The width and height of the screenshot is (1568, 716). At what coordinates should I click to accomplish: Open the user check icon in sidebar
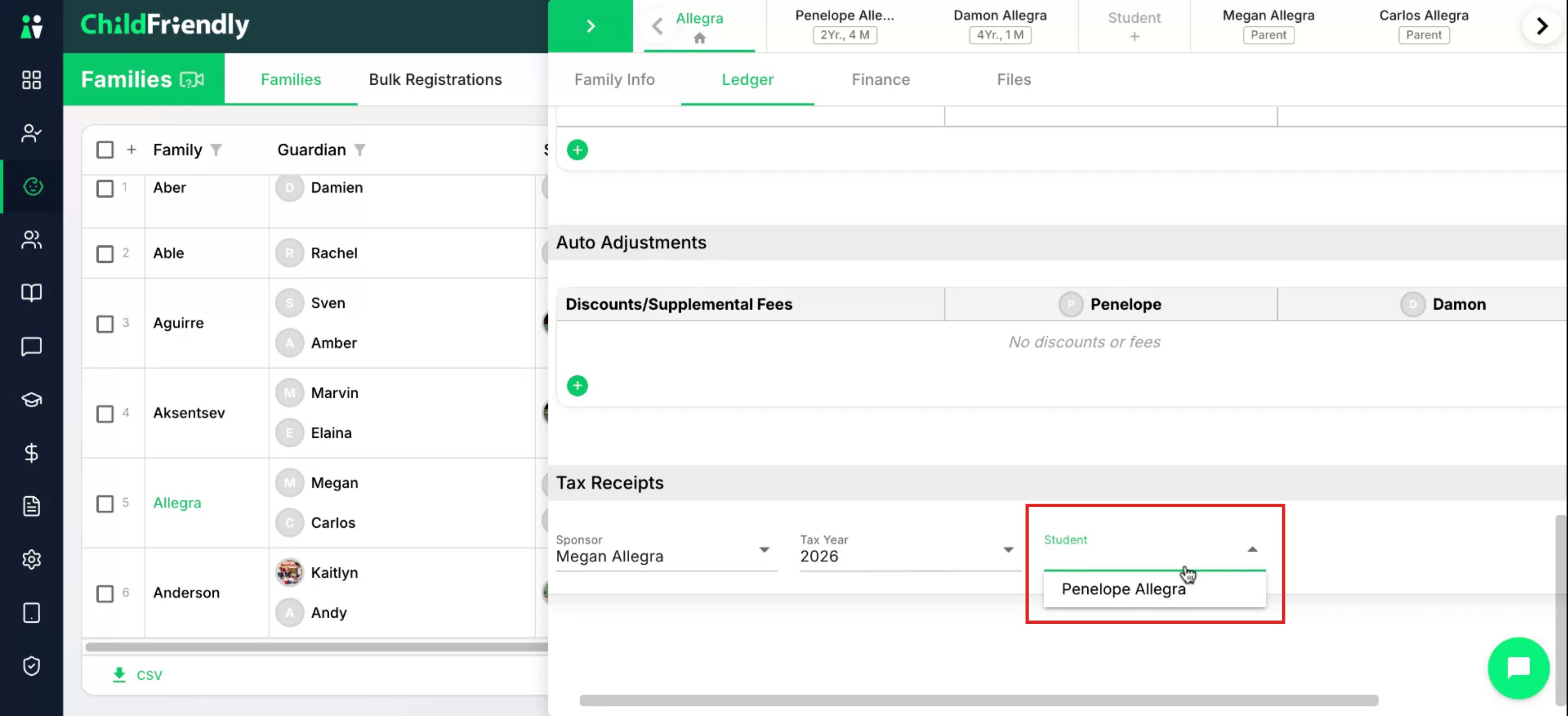[31, 133]
